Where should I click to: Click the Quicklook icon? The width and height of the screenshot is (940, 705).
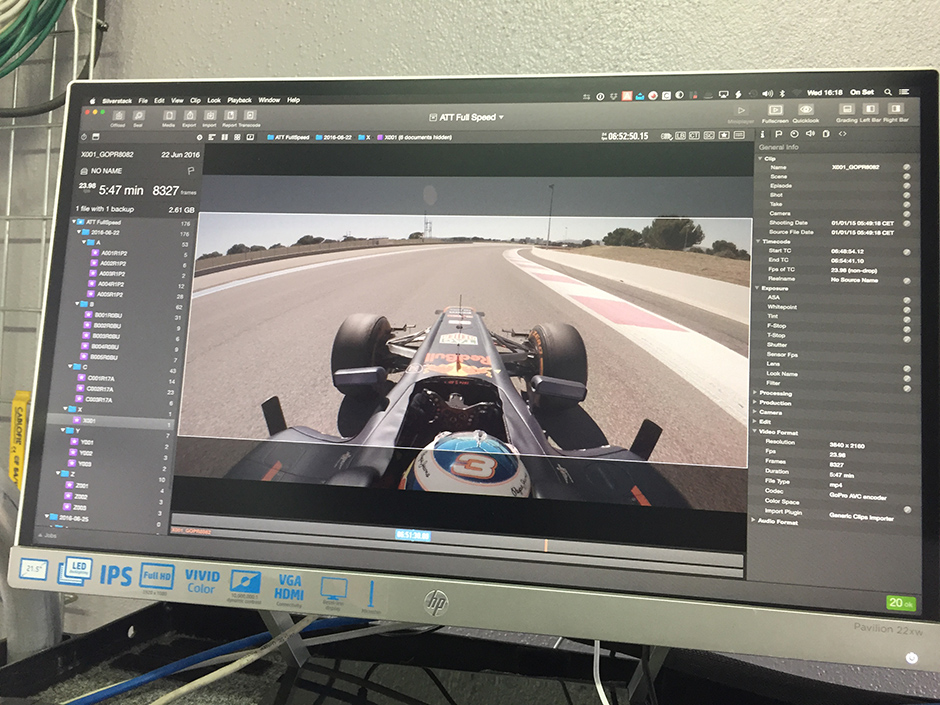(x=806, y=110)
